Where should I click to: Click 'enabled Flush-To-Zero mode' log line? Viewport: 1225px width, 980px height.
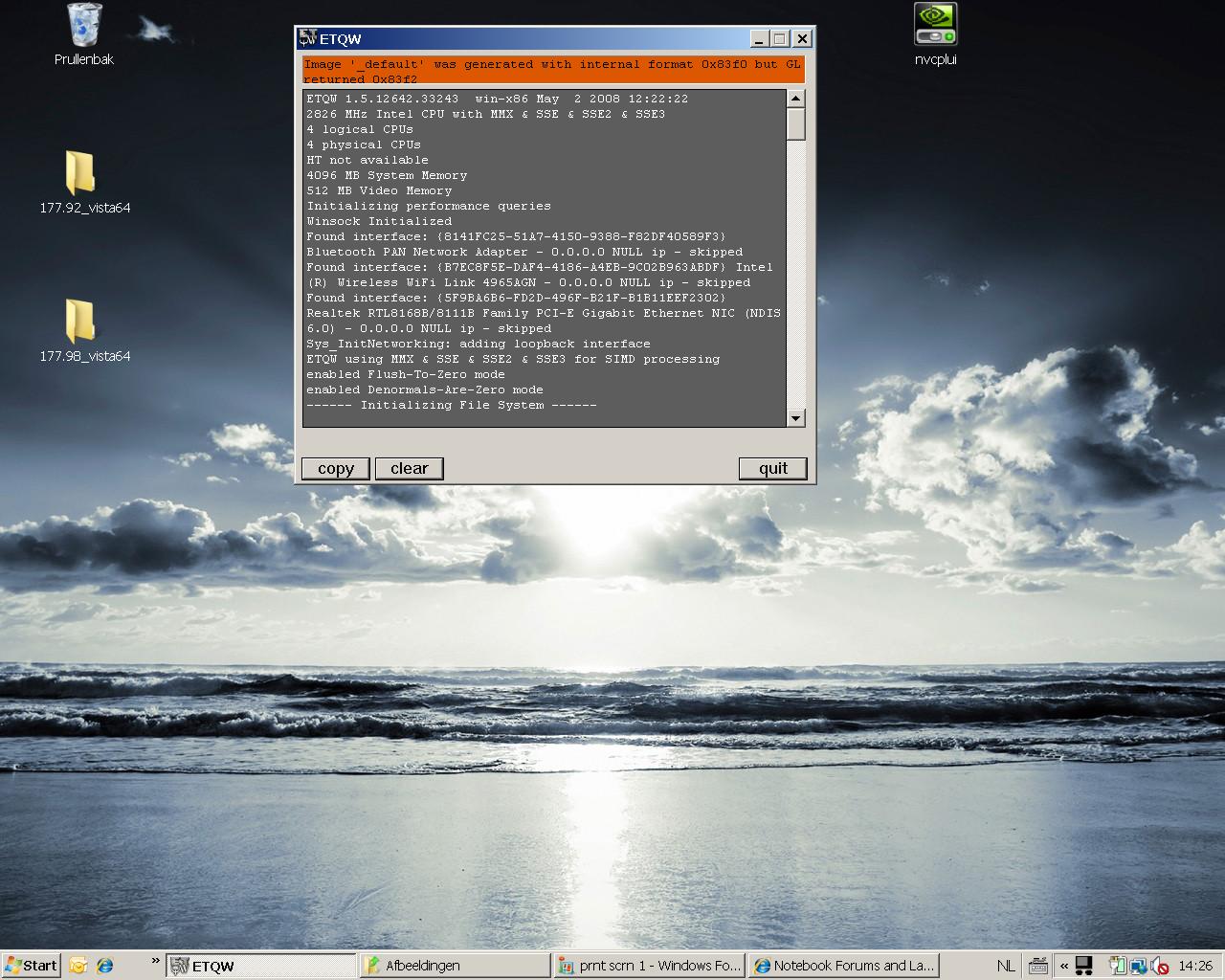click(406, 374)
